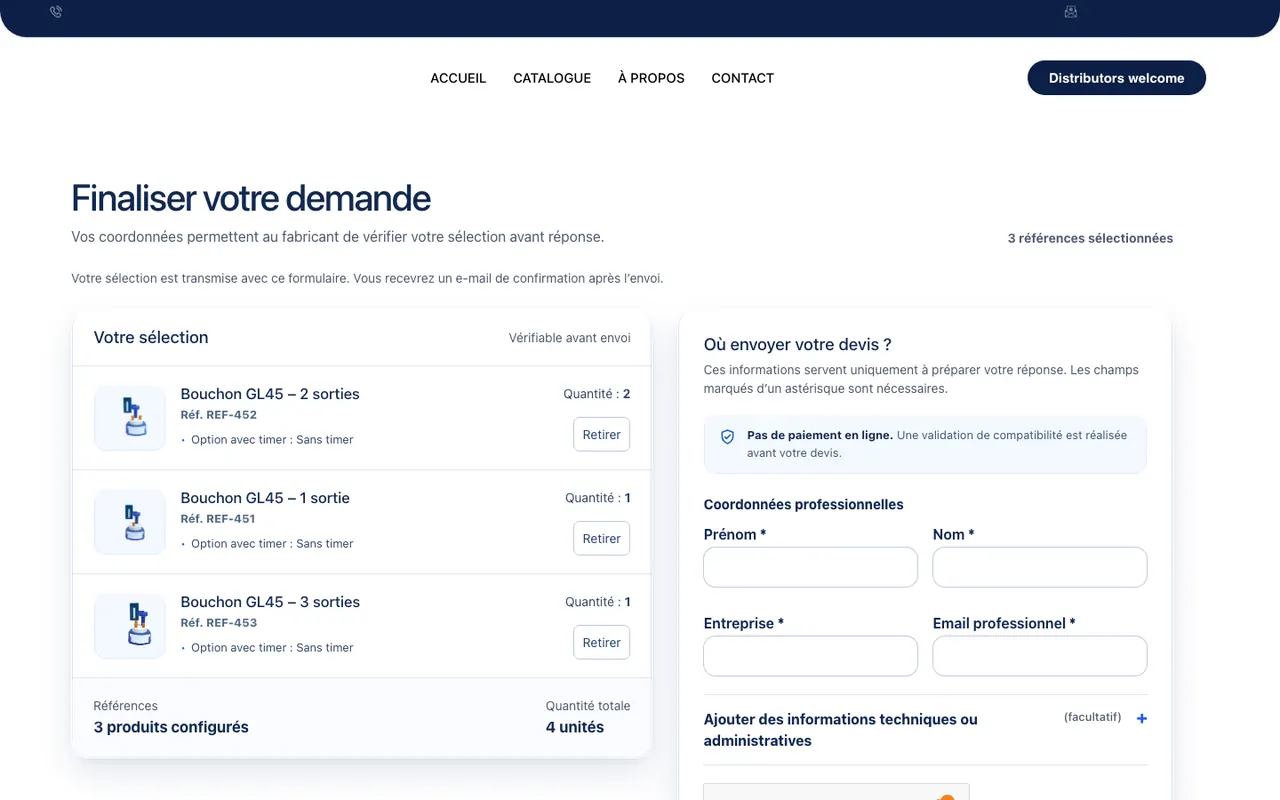Remove Bouchon GL45 – 1 sortie item
The image size is (1280, 800).
(x=602, y=538)
